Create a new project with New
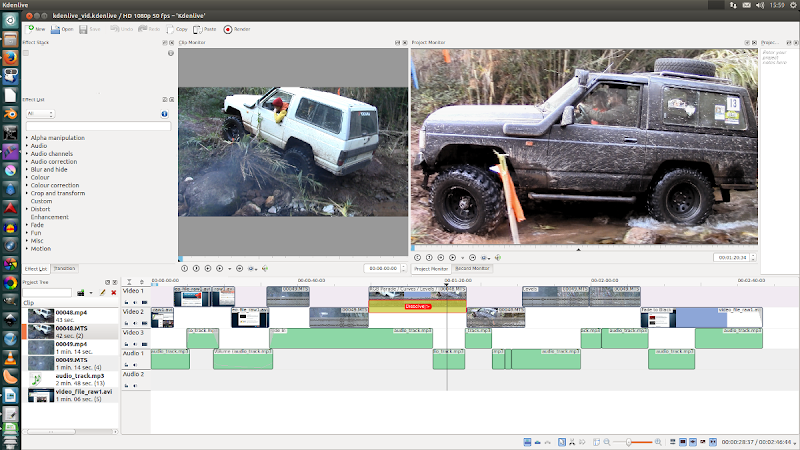Viewport: 800px width, 450px height. click(x=34, y=30)
